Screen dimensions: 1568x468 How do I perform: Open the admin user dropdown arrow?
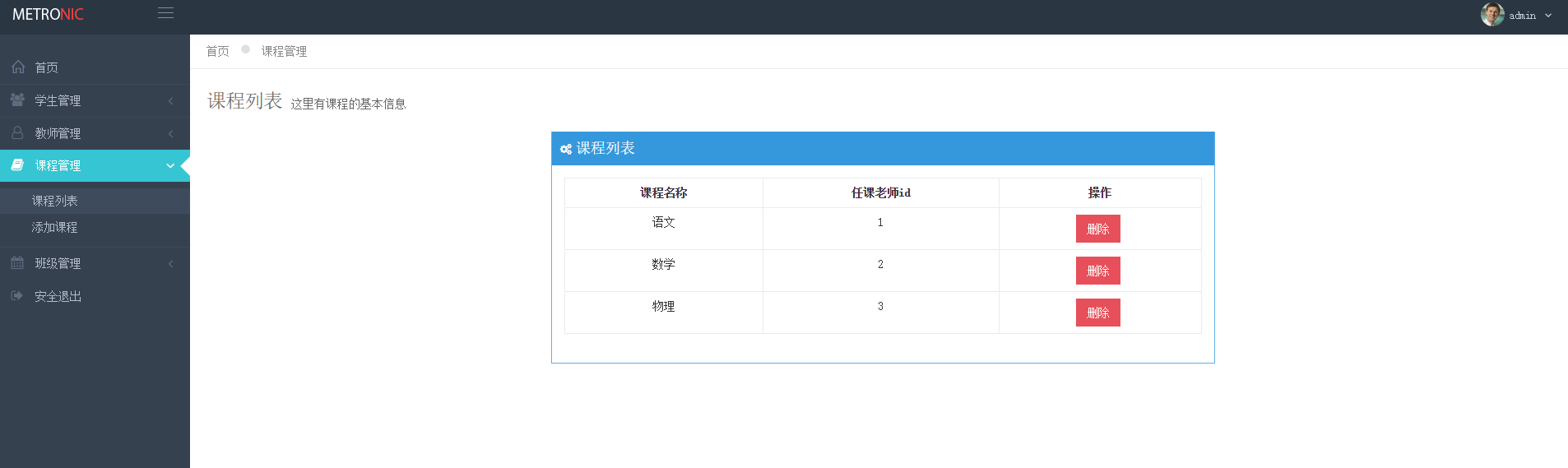coord(1548,15)
